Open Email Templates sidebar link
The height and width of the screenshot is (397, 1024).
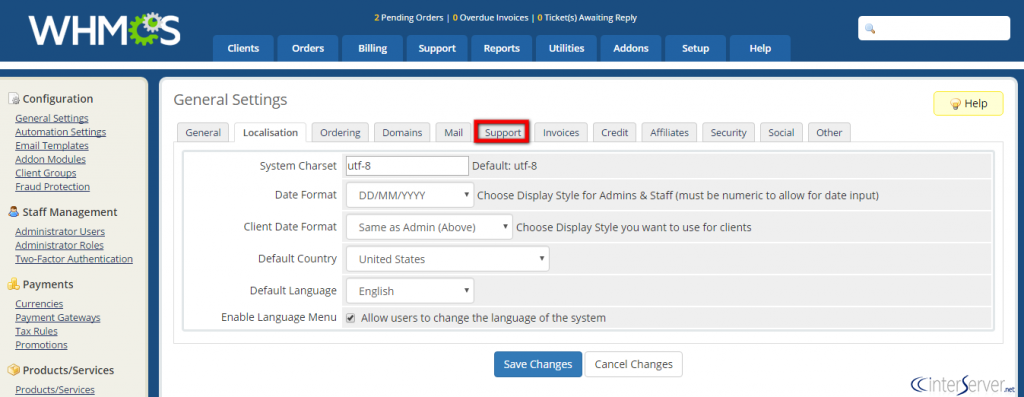click(52, 146)
